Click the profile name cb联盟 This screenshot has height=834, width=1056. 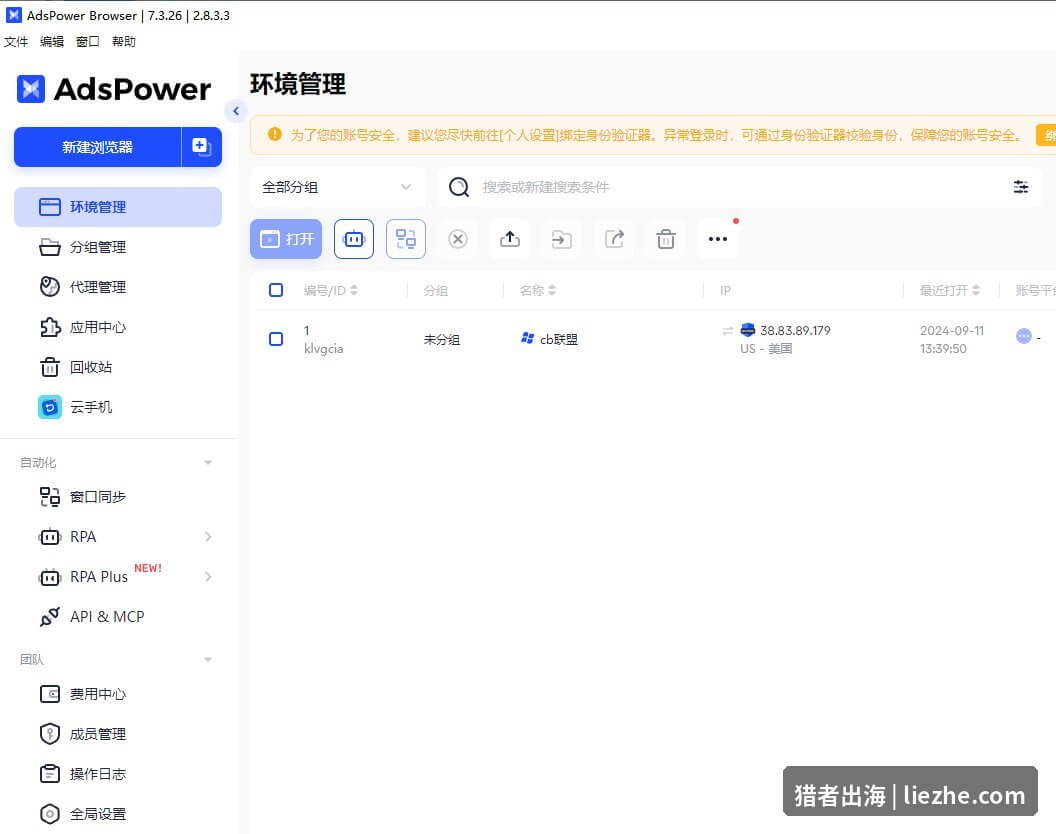pyautogui.click(x=559, y=340)
